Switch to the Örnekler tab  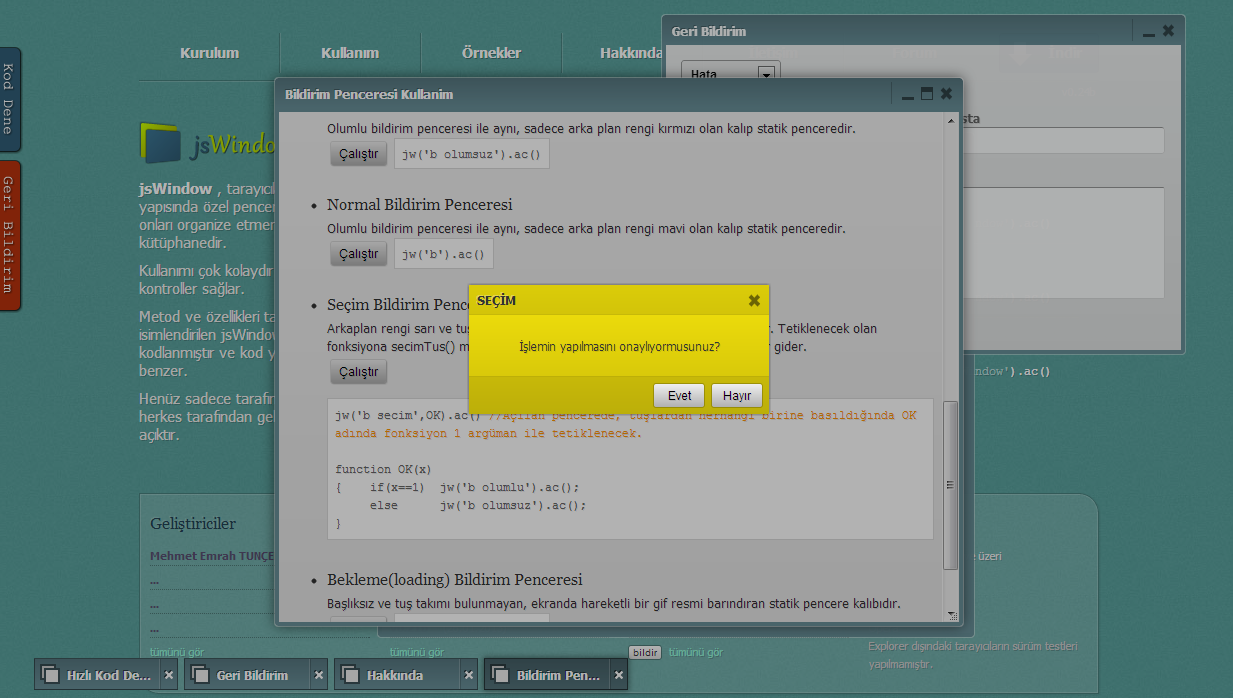click(x=491, y=53)
